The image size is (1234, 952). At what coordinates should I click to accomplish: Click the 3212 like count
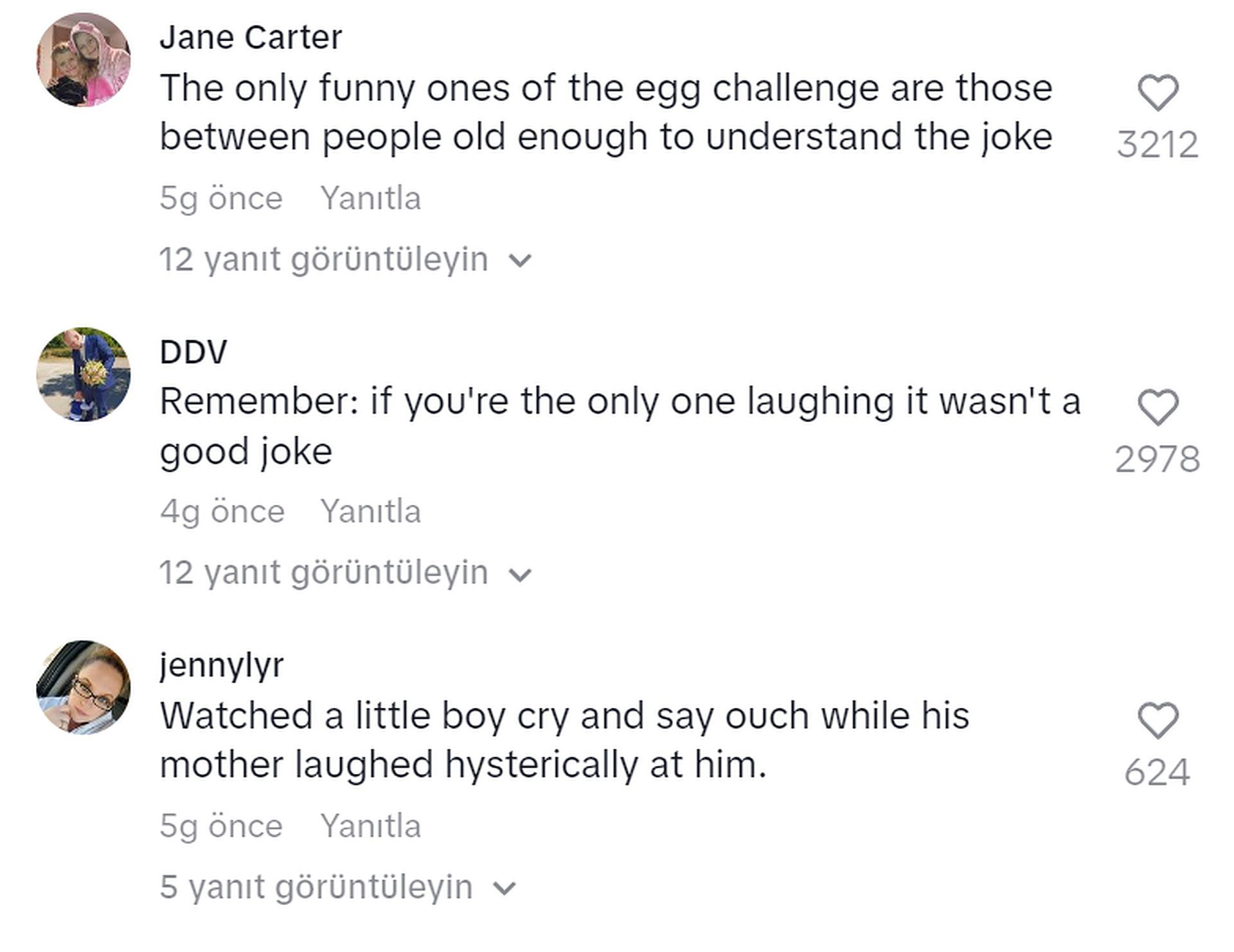[x=1158, y=145]
